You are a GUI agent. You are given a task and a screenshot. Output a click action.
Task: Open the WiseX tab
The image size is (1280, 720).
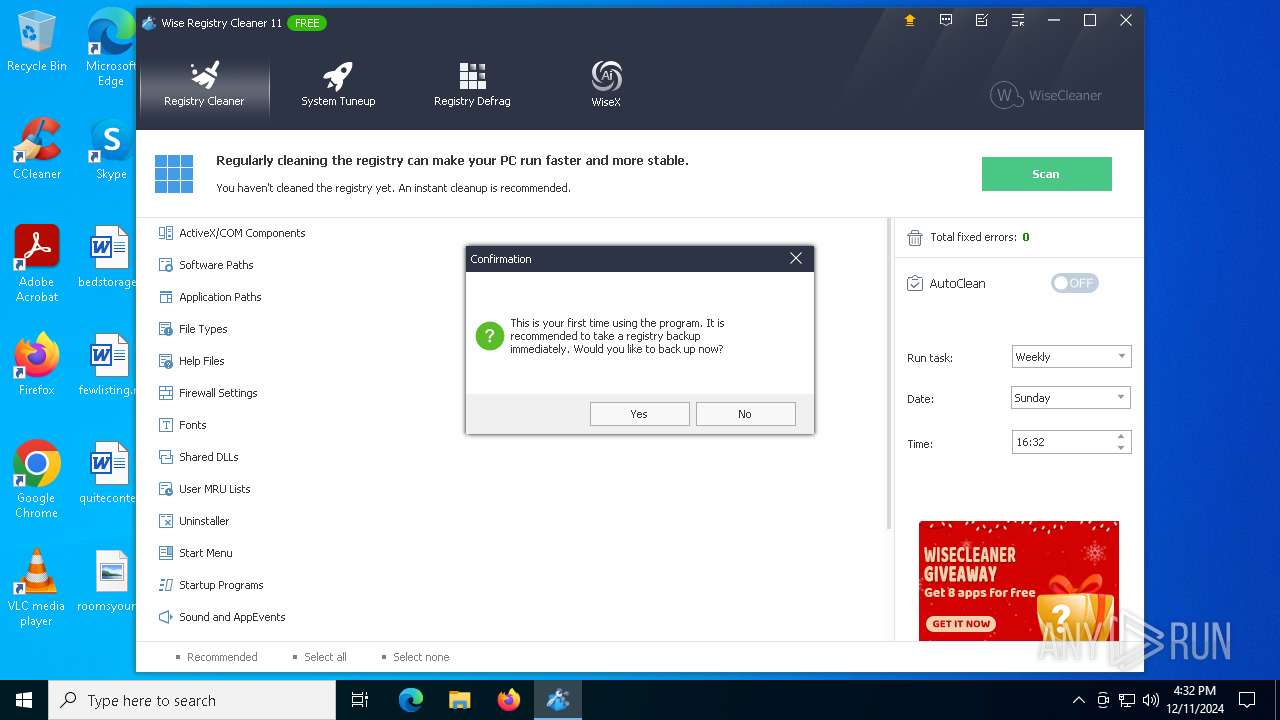pos(606,83)
